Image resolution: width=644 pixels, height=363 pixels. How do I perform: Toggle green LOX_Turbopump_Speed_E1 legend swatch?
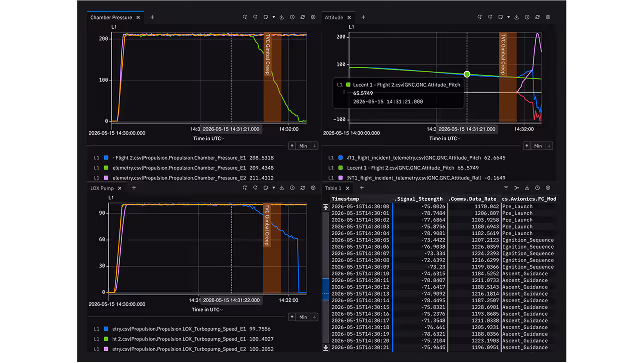[x=106, y=339]
